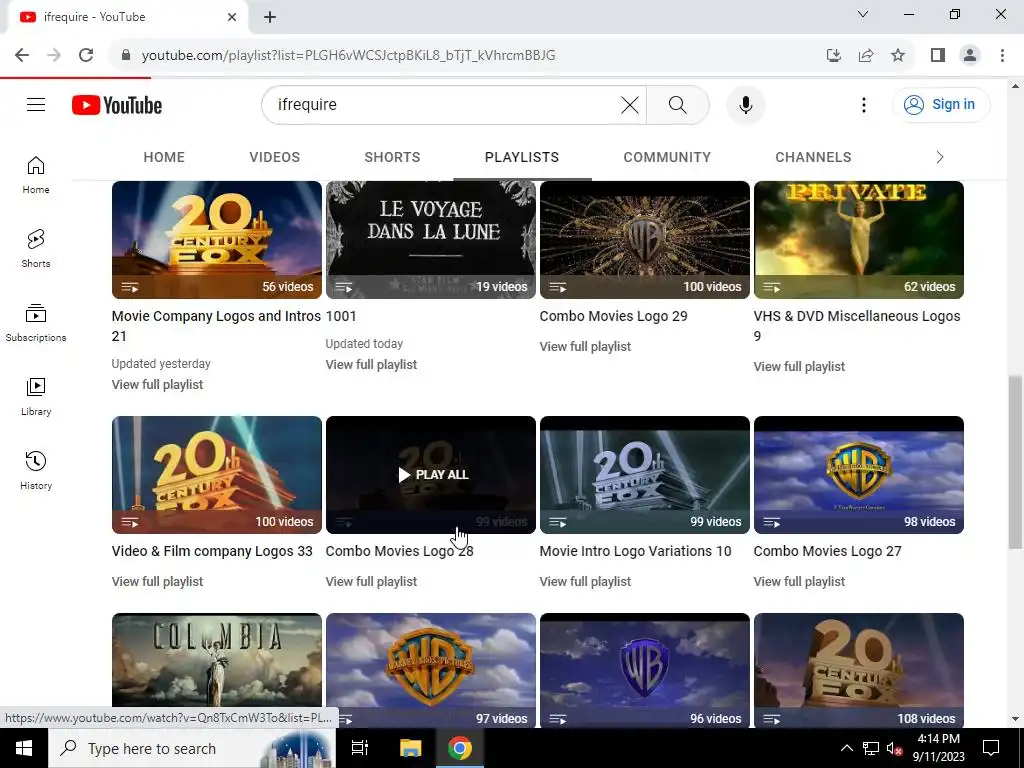The image size is (1024, 768).
Task: Open the Columbia playlist thumbnail
Action: pyautogui.click(x=217, y=660)
